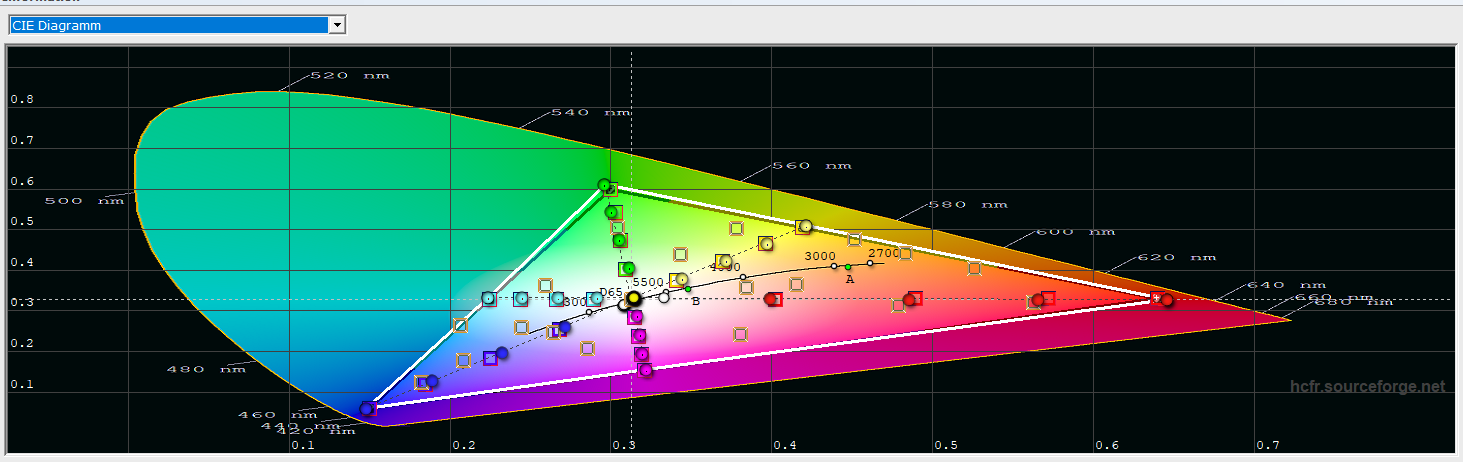This screenshot has height=462, width=1463.
Task: Click the y-axis '0.6' value
Action: click(x=21, y=181)
